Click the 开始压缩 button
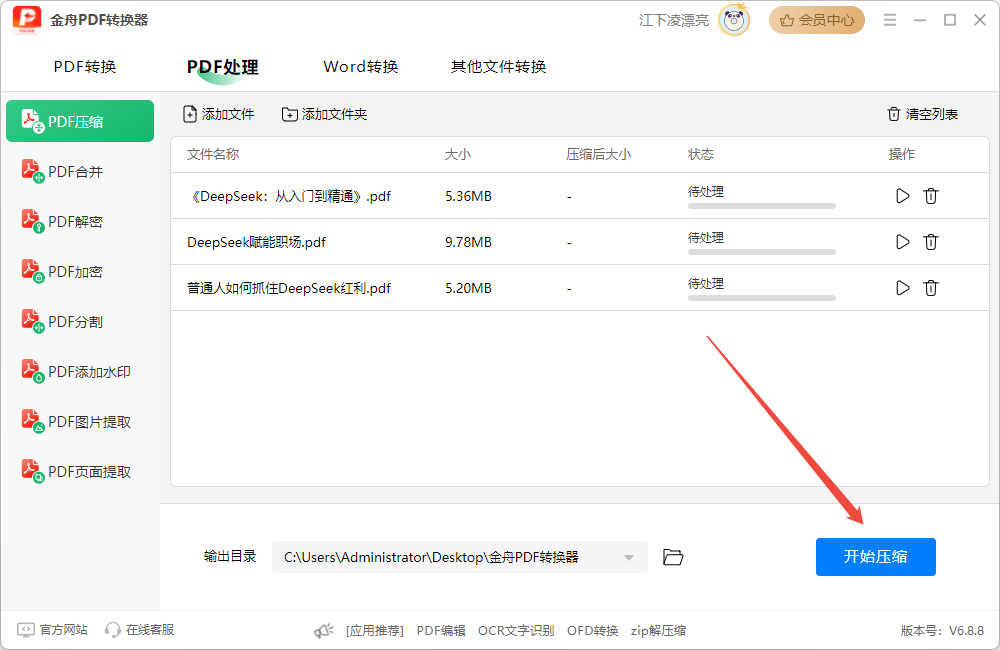 (x=876, y=557)
